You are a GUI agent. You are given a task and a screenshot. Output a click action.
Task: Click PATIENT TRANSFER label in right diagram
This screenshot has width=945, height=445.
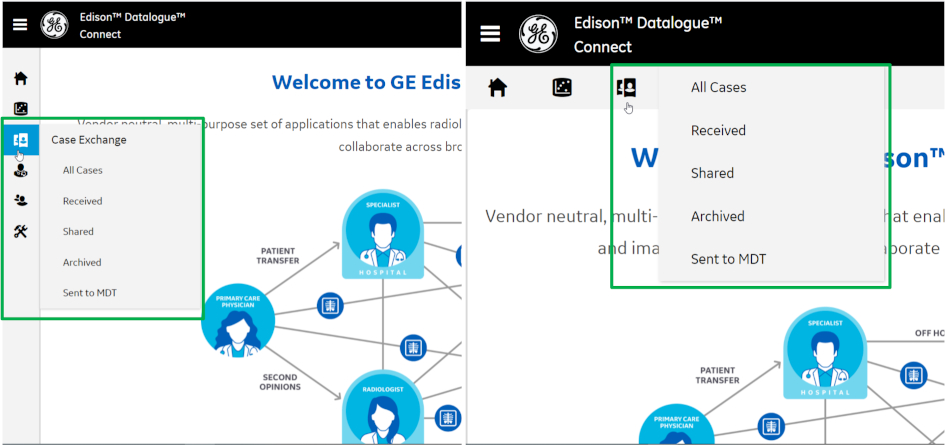point(717,375)
